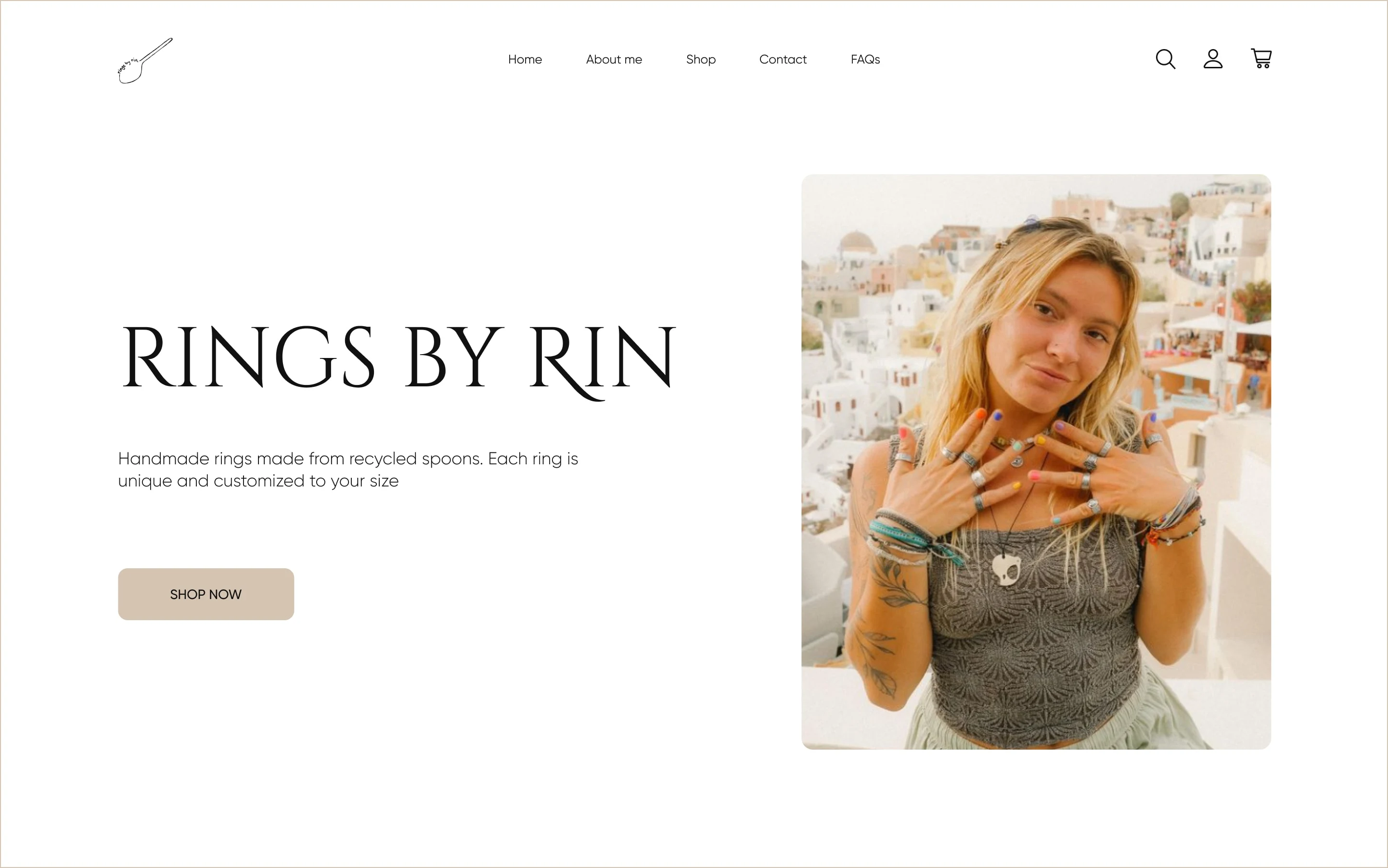The height and width of the screenshot is (868, 1388).
Task: Click the woman's hero photo
Action: 1036,461
